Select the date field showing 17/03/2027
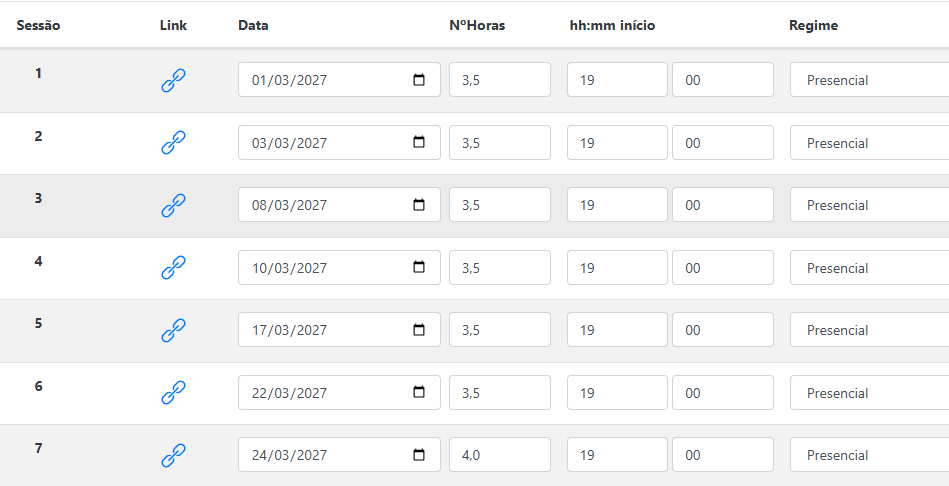 [340, 330]
